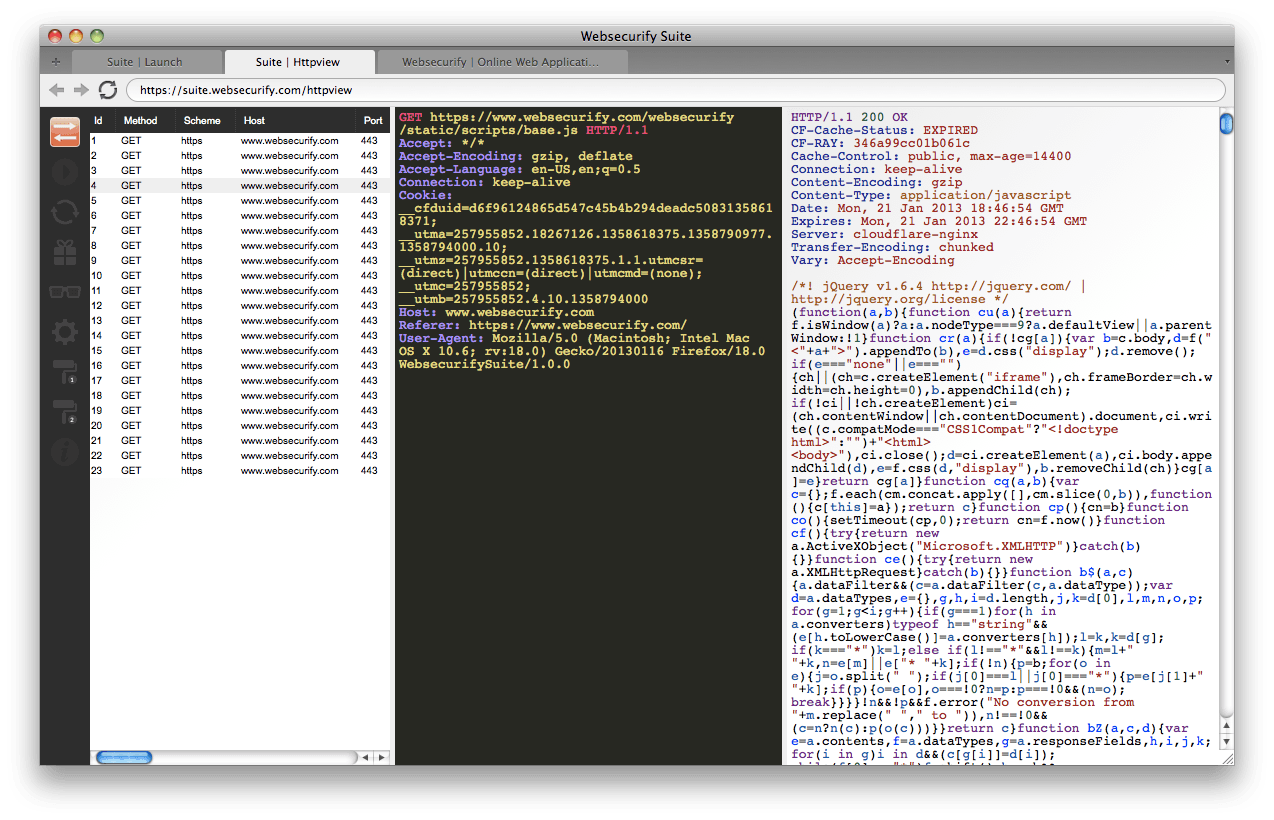The width and height of the screenshot is (1274, 820).
Task: Click the jQuery v1.6.4 comment in response body
Action: [x=939, y=293]
